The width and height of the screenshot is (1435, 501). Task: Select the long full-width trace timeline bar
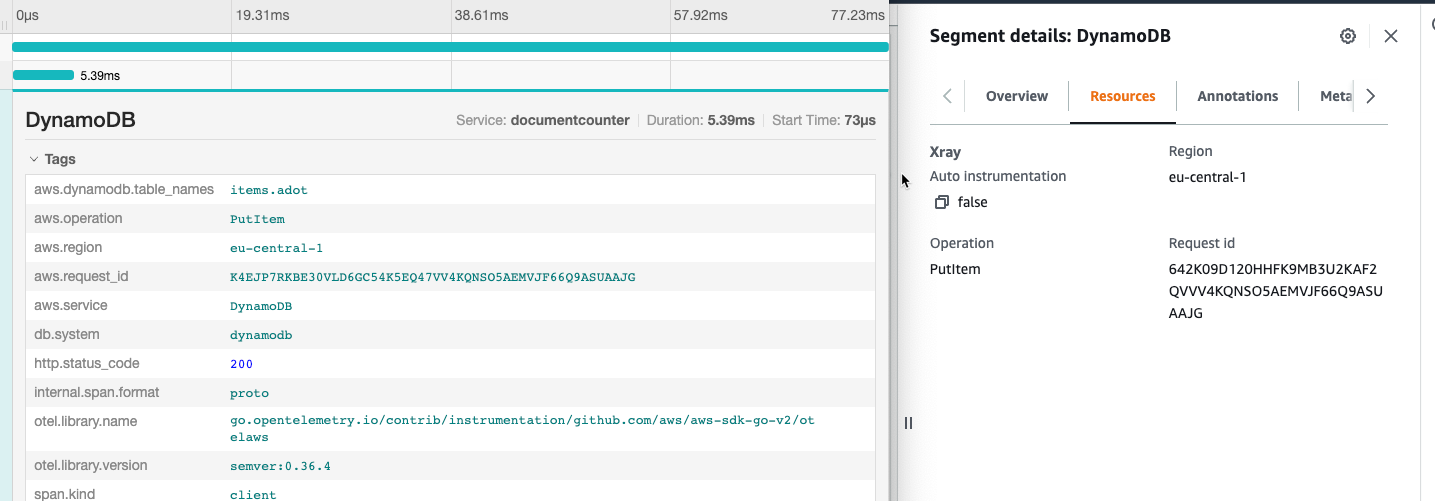[x=450, y=47]
